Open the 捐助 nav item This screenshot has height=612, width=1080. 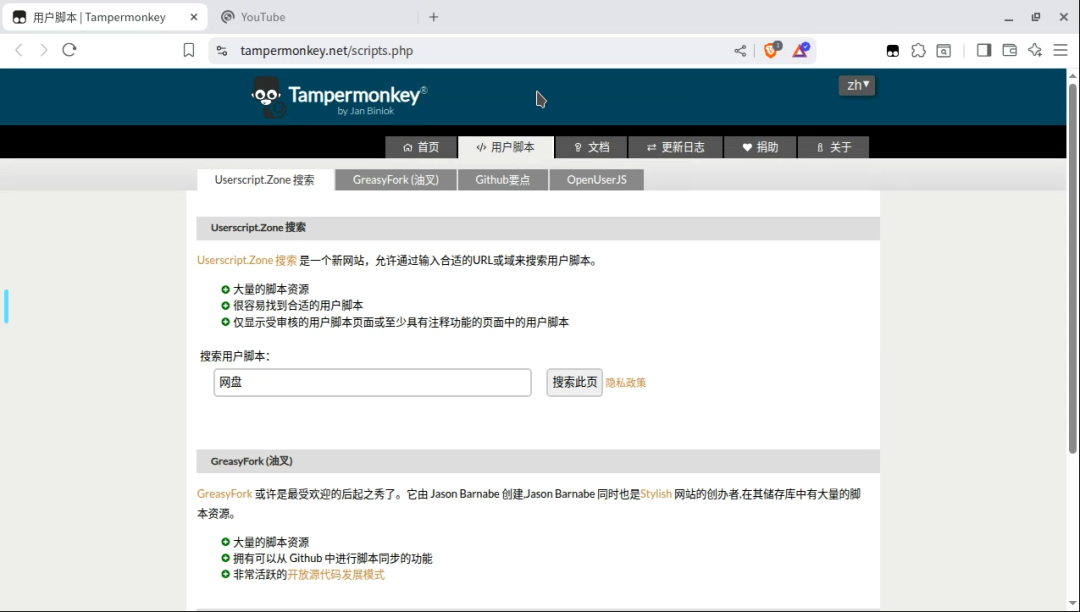point(760,147)
